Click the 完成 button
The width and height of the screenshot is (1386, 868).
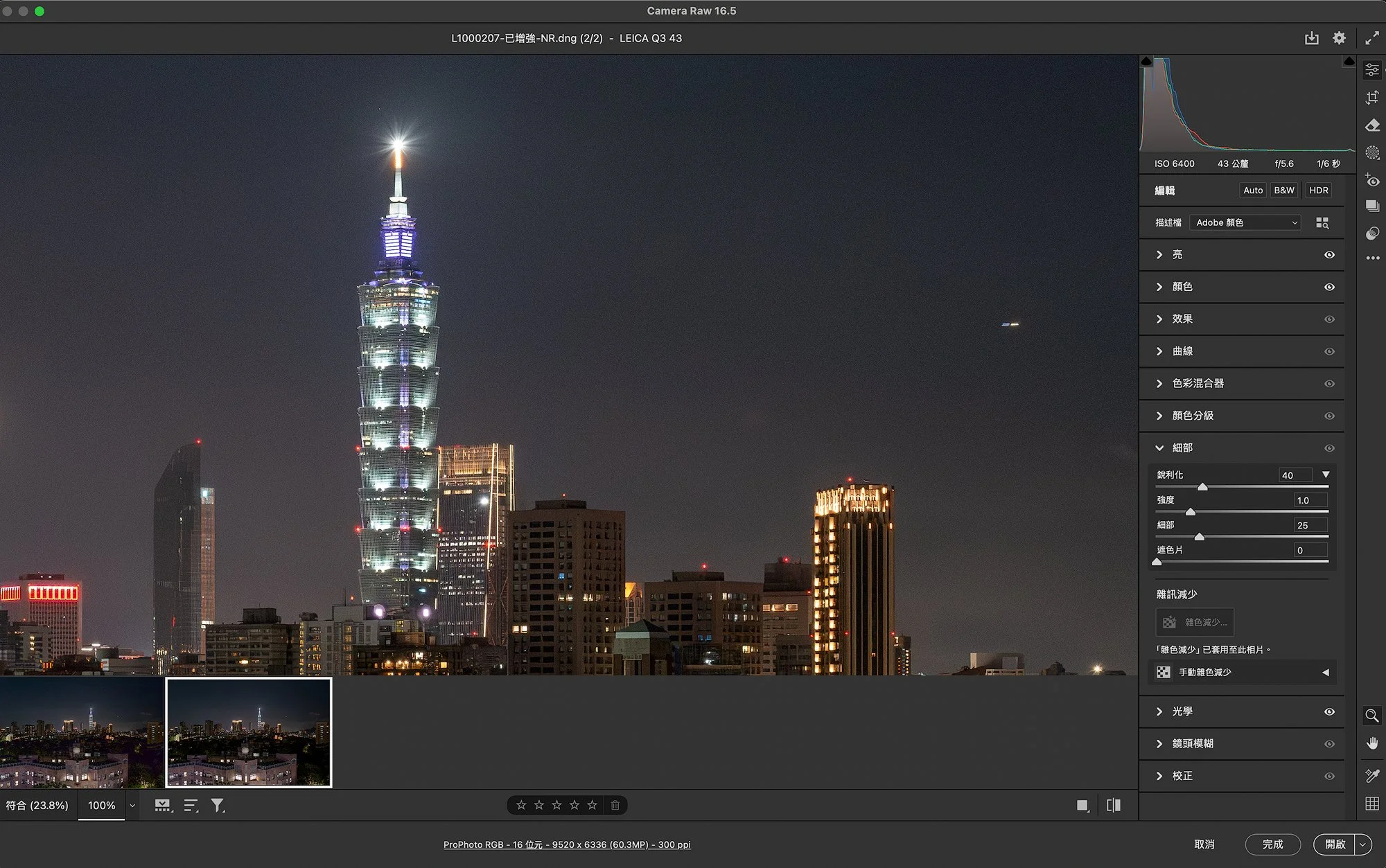pos(1272,844)
